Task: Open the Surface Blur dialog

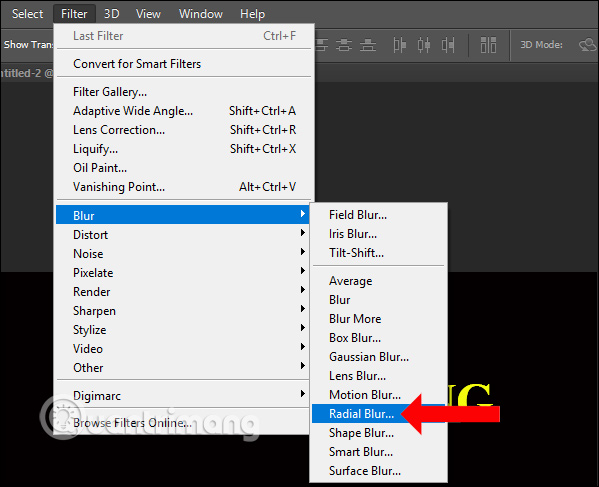Action: click(378, 471)
